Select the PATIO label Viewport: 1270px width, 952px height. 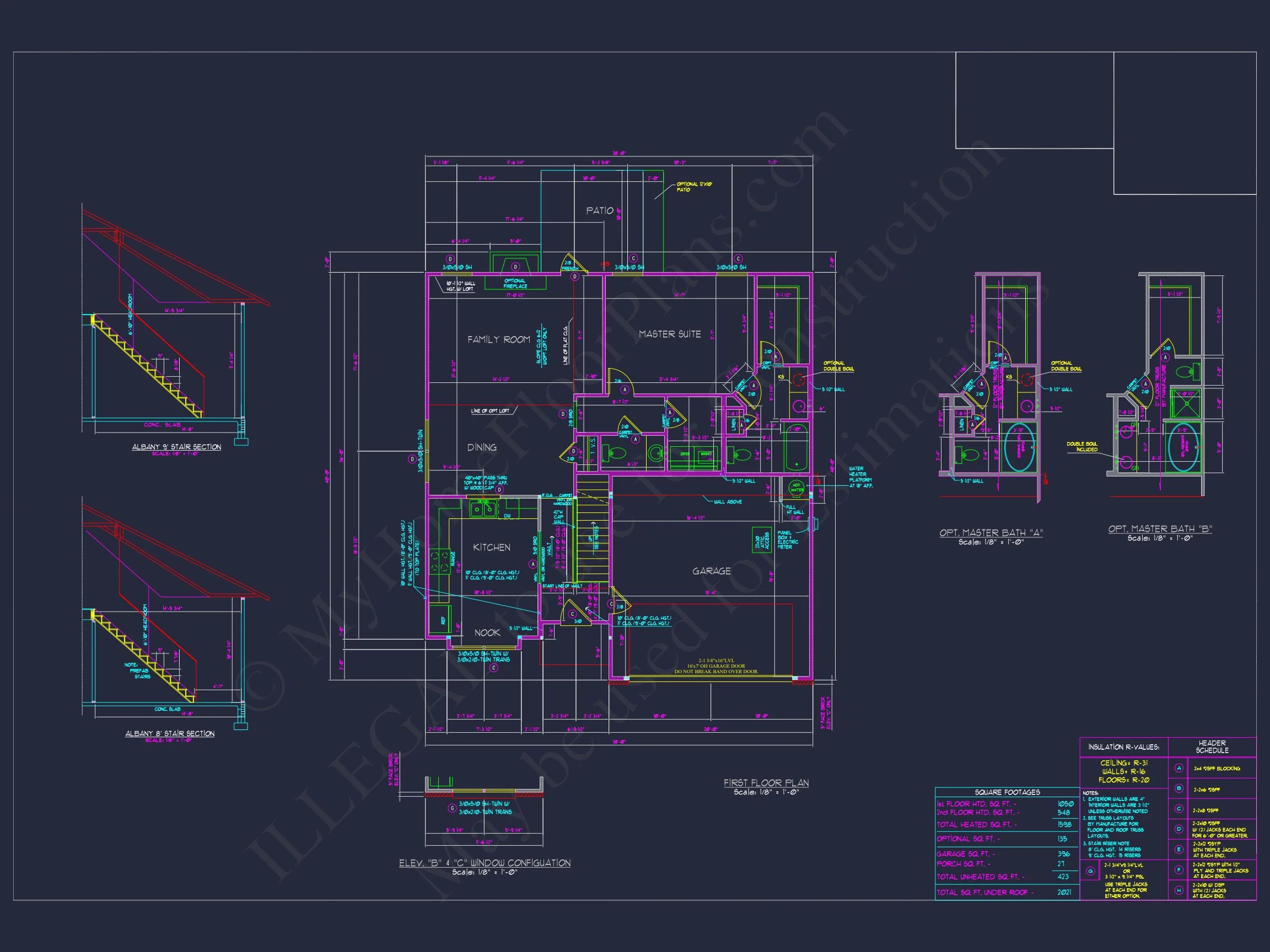(x=599, y=210)
